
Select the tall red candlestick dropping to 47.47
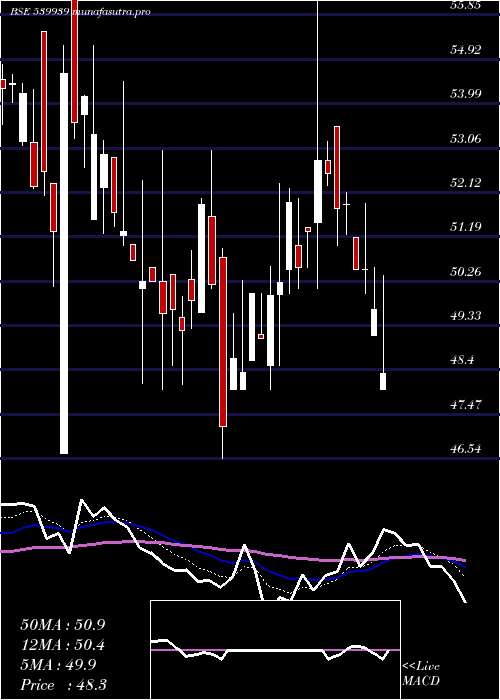point(223,342)
